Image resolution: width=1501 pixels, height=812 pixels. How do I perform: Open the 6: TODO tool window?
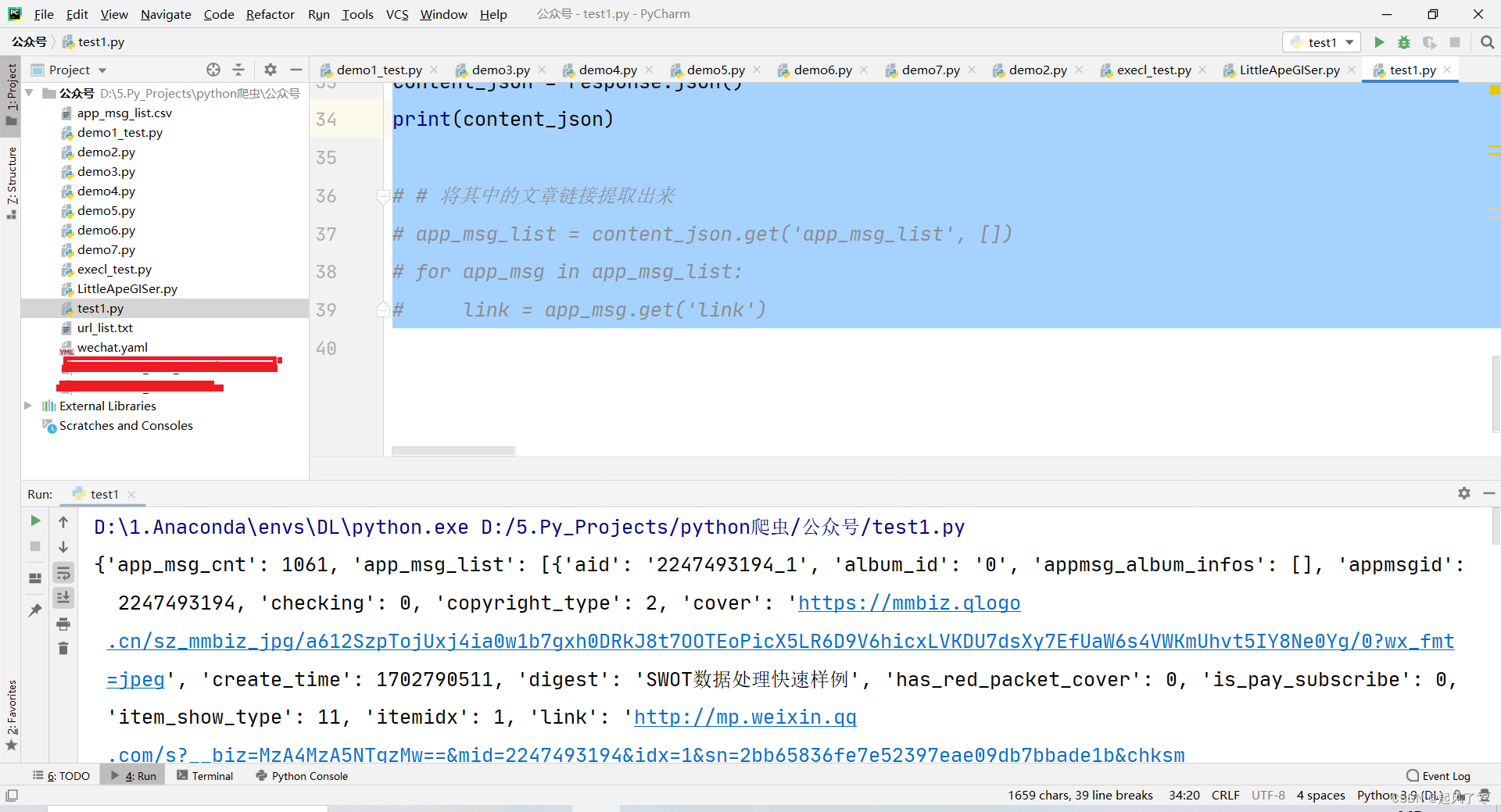pyautogui.click(x=61, y=776)
